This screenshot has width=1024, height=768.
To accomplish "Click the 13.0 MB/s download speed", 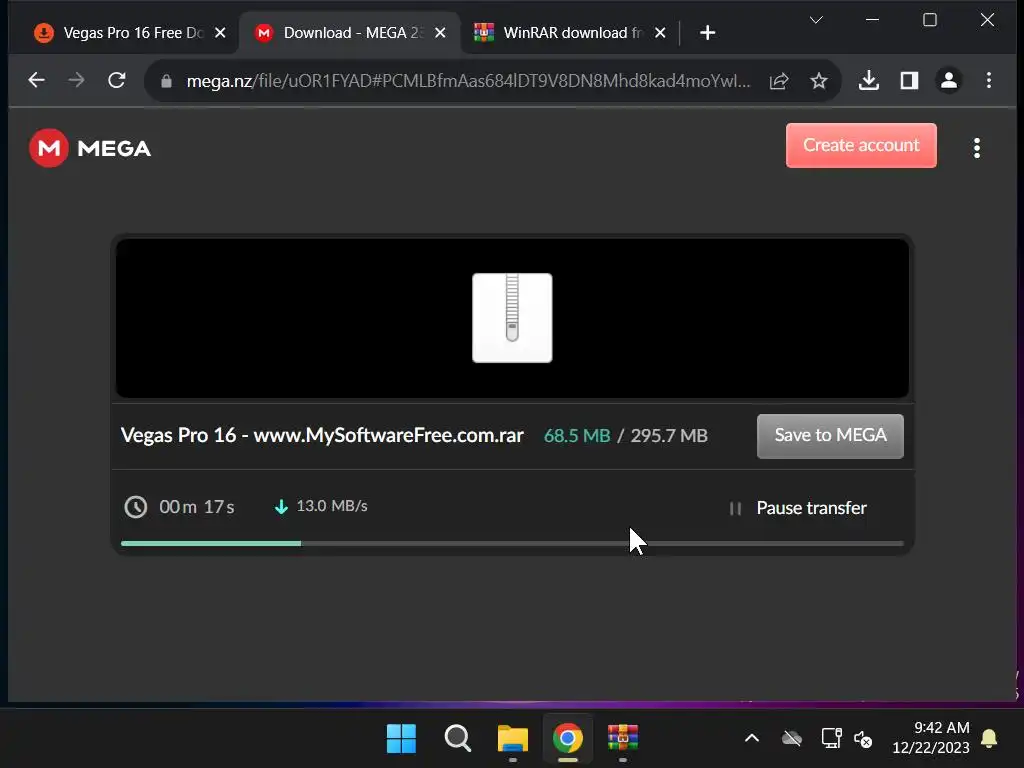I will tap(332, 506).
